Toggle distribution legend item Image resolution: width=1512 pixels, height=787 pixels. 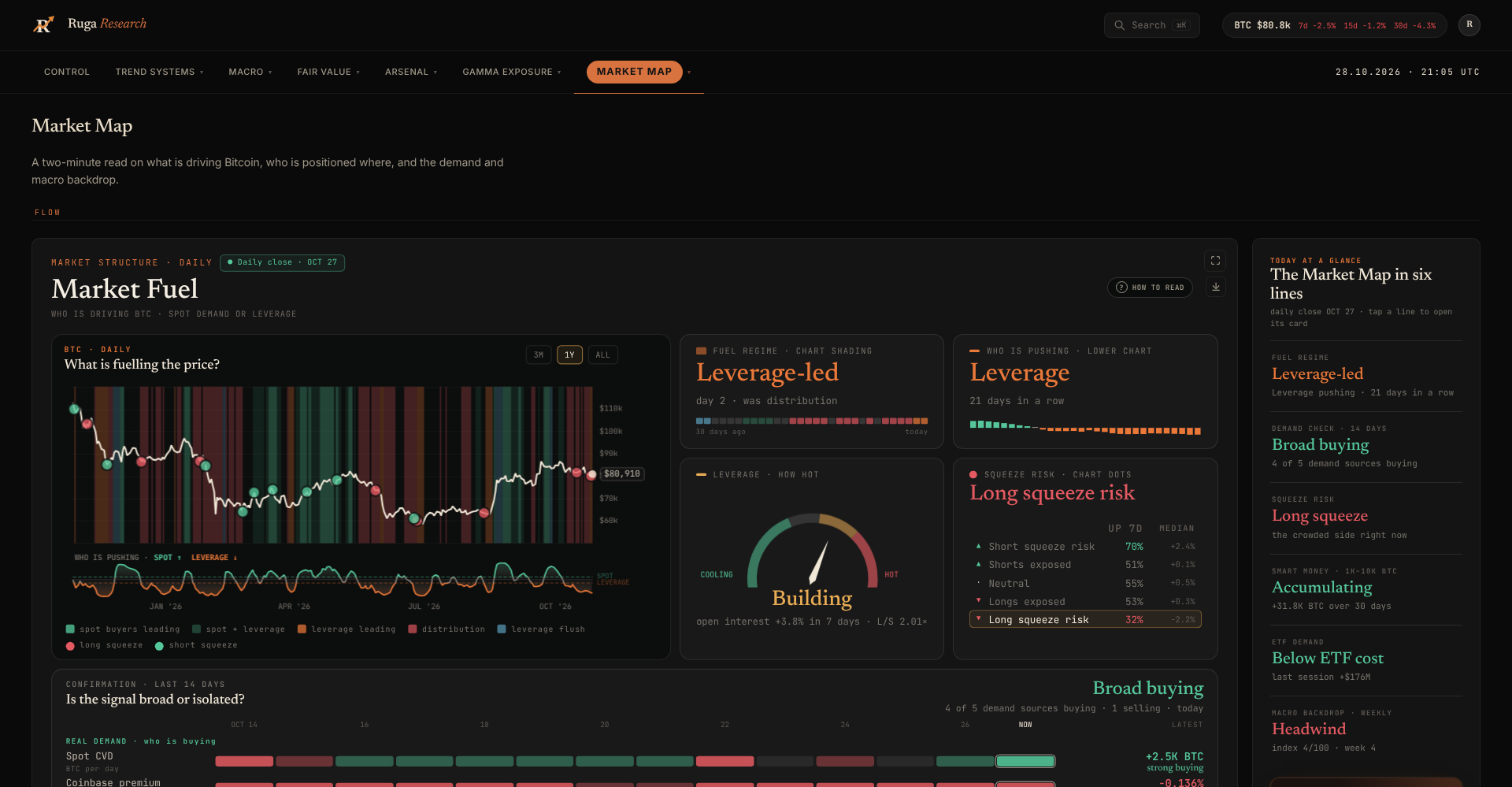[447, 629]
